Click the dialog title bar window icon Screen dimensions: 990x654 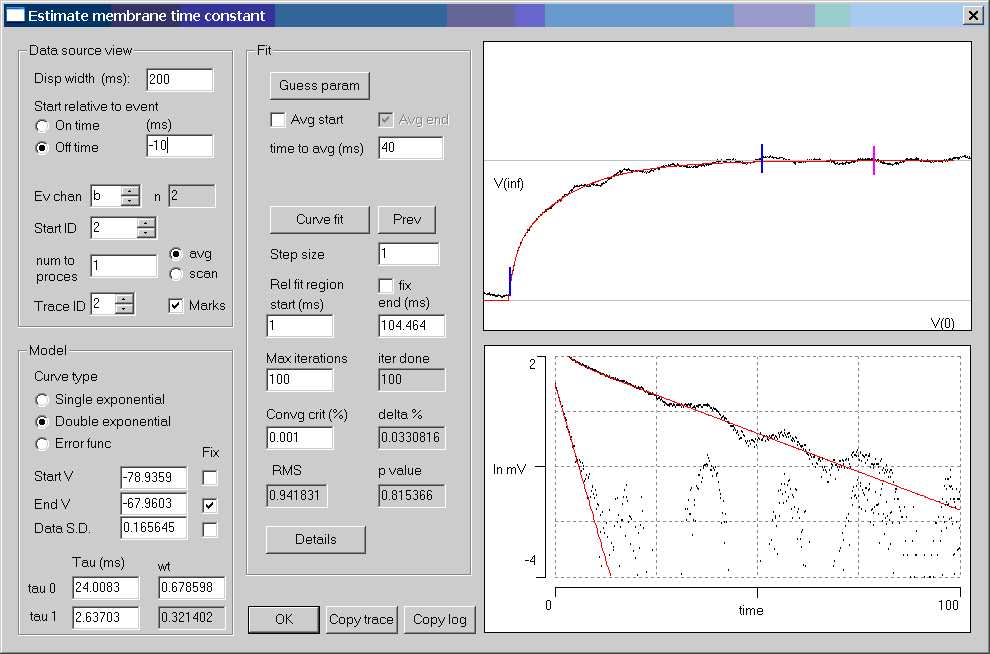(x=15, y=15)
